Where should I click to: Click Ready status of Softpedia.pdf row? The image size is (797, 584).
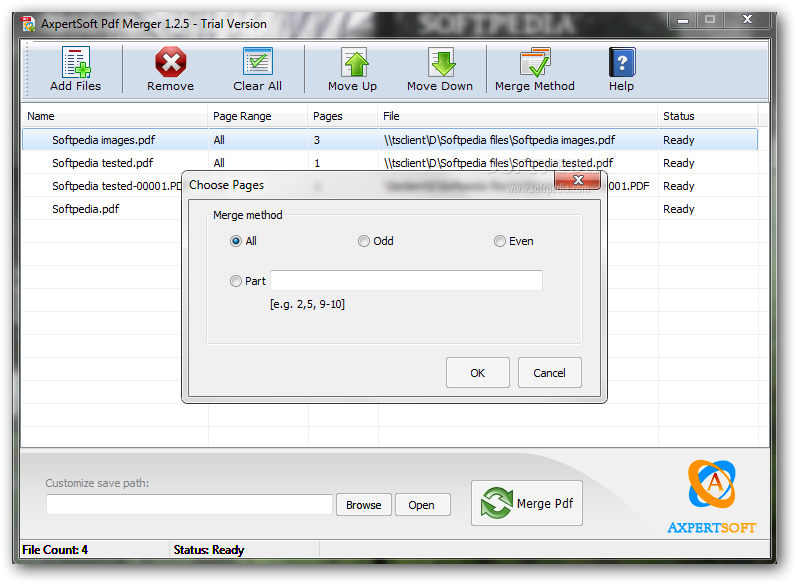click(679, 209)
